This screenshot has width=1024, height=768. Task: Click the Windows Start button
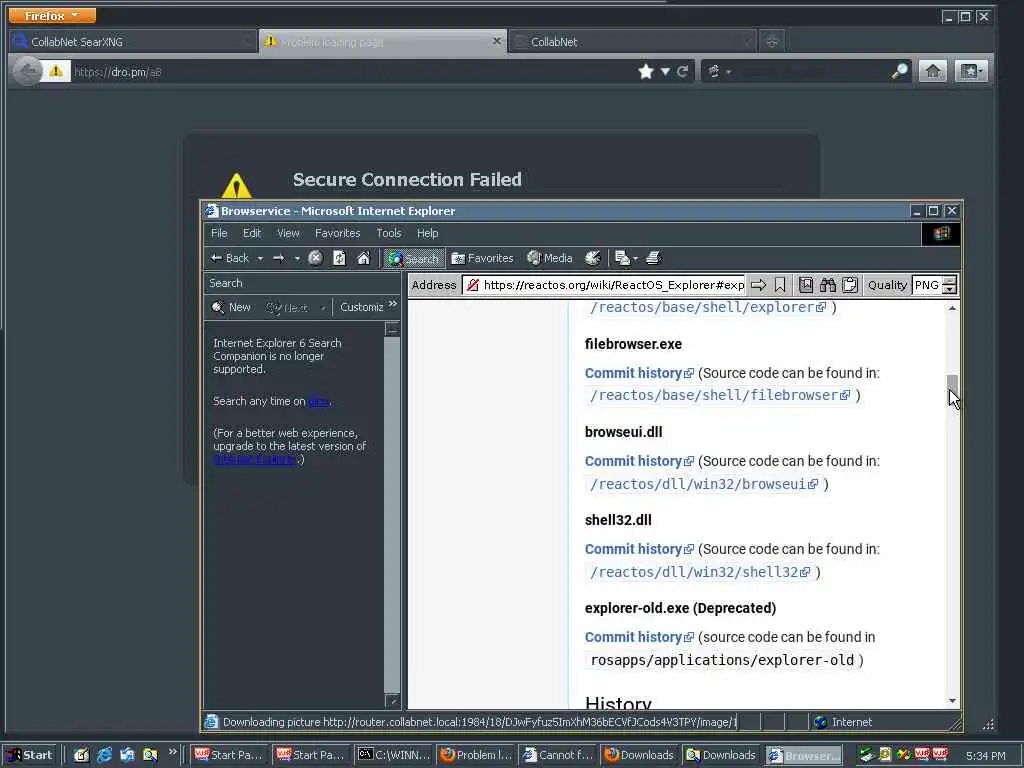coord(30,755)
